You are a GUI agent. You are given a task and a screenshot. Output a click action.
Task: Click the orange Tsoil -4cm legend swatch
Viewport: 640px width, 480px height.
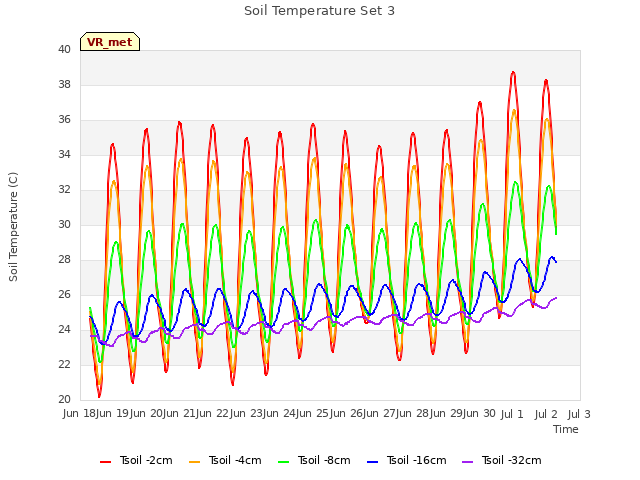tap(195, 462)
